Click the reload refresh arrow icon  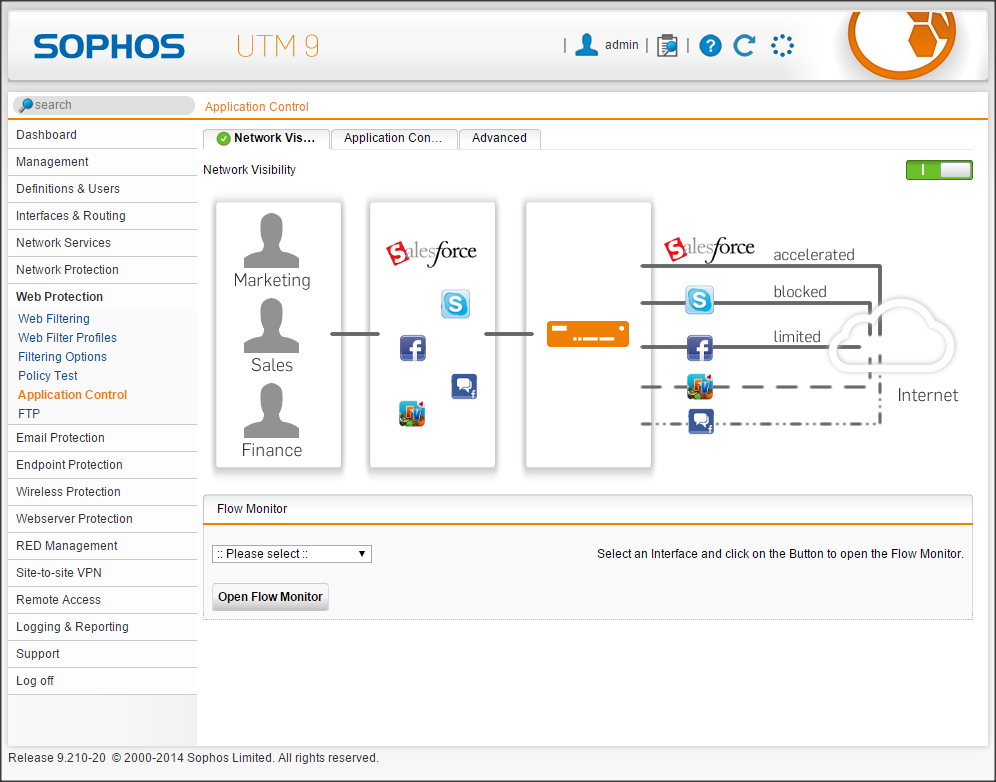(x=744, y=45)
